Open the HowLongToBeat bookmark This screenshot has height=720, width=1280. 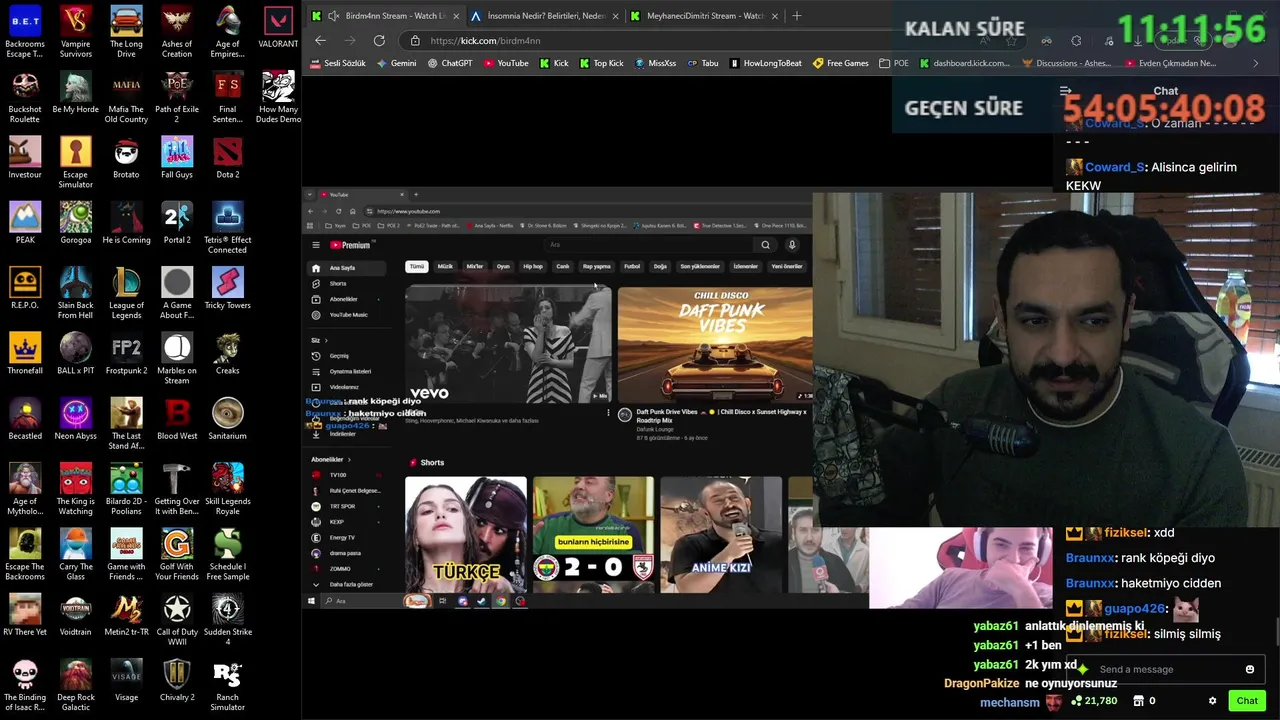[x=765, y=63]
